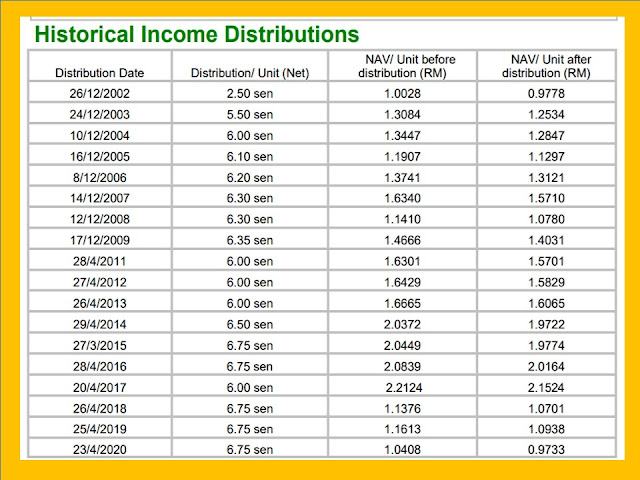The width and height of the screenshot is (640, 480).
Task: Select NAV after value 0.9778
Action: (547, 93)
